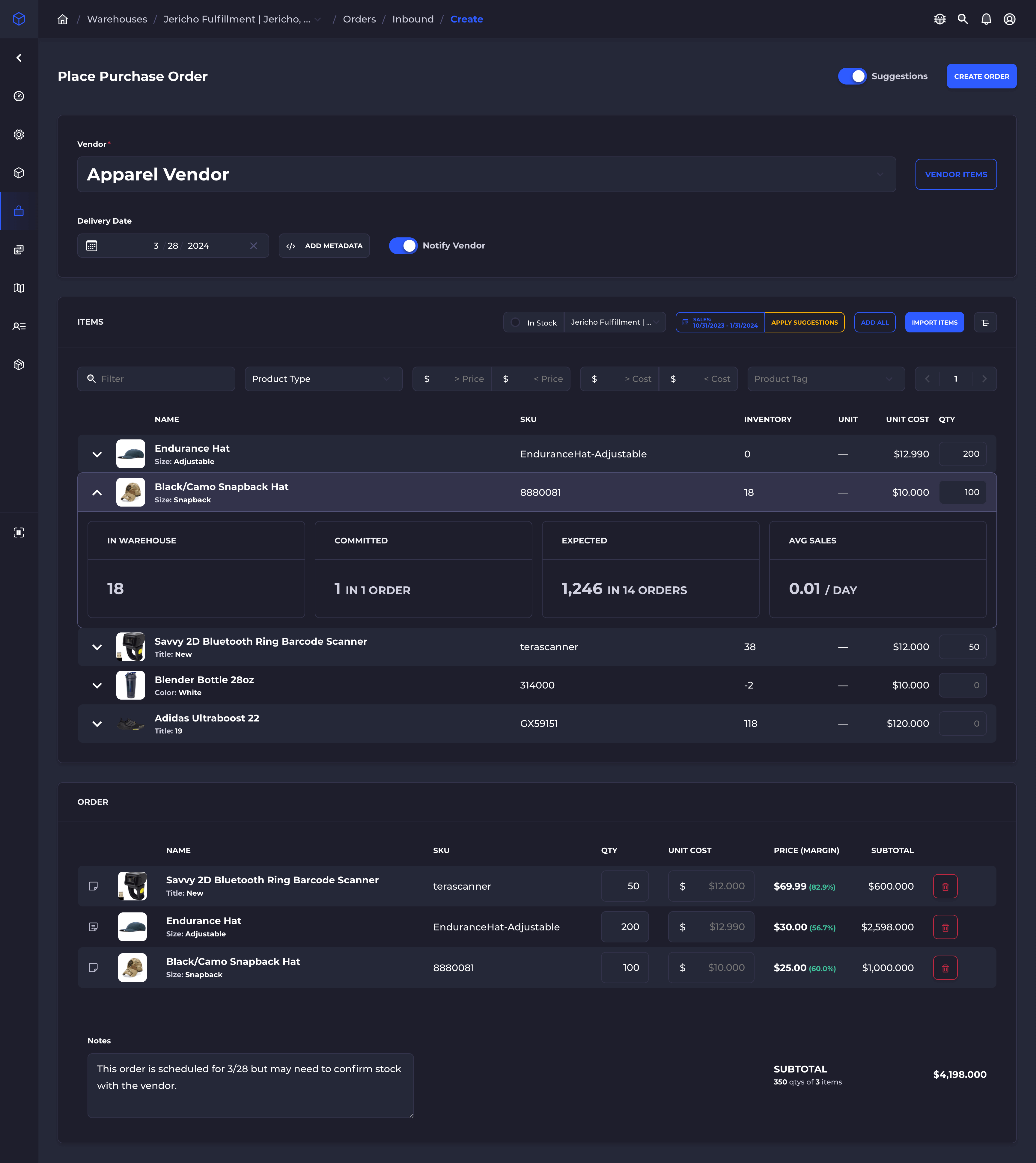Screen dimensions: 1036x1163
Task: Remove Endurance Hat using its trash icon
Action: pyautogui.click(x=945, y=927)
